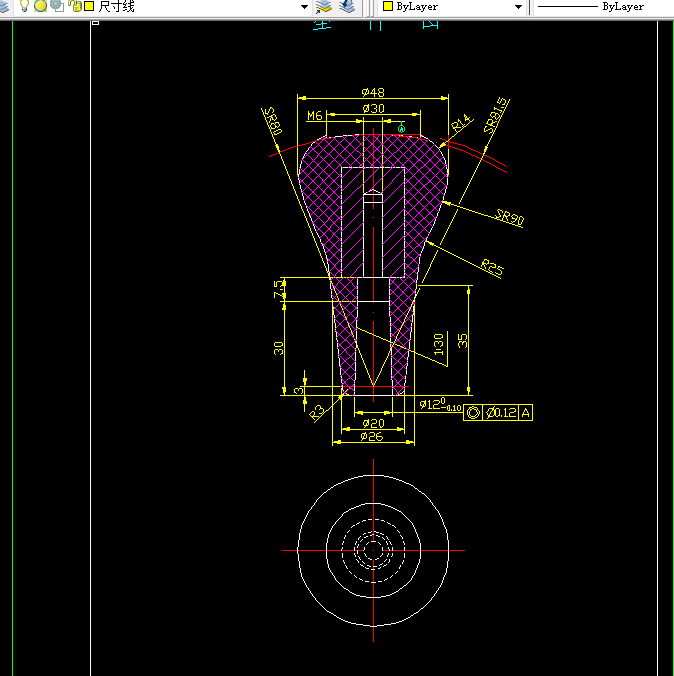The image size is (674, 676).
Task: Toggle the layer lock padlock icon
Action: click(75, 6)
